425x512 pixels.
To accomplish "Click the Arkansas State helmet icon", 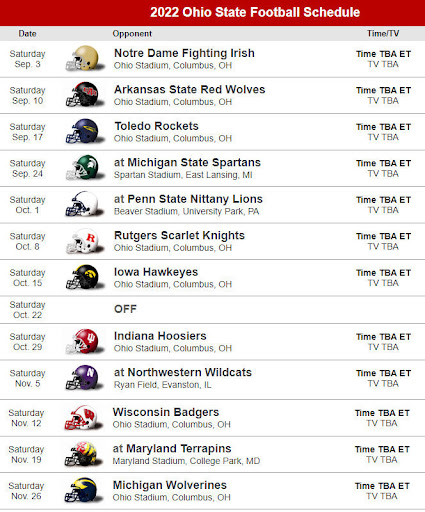I will (83, 95).
